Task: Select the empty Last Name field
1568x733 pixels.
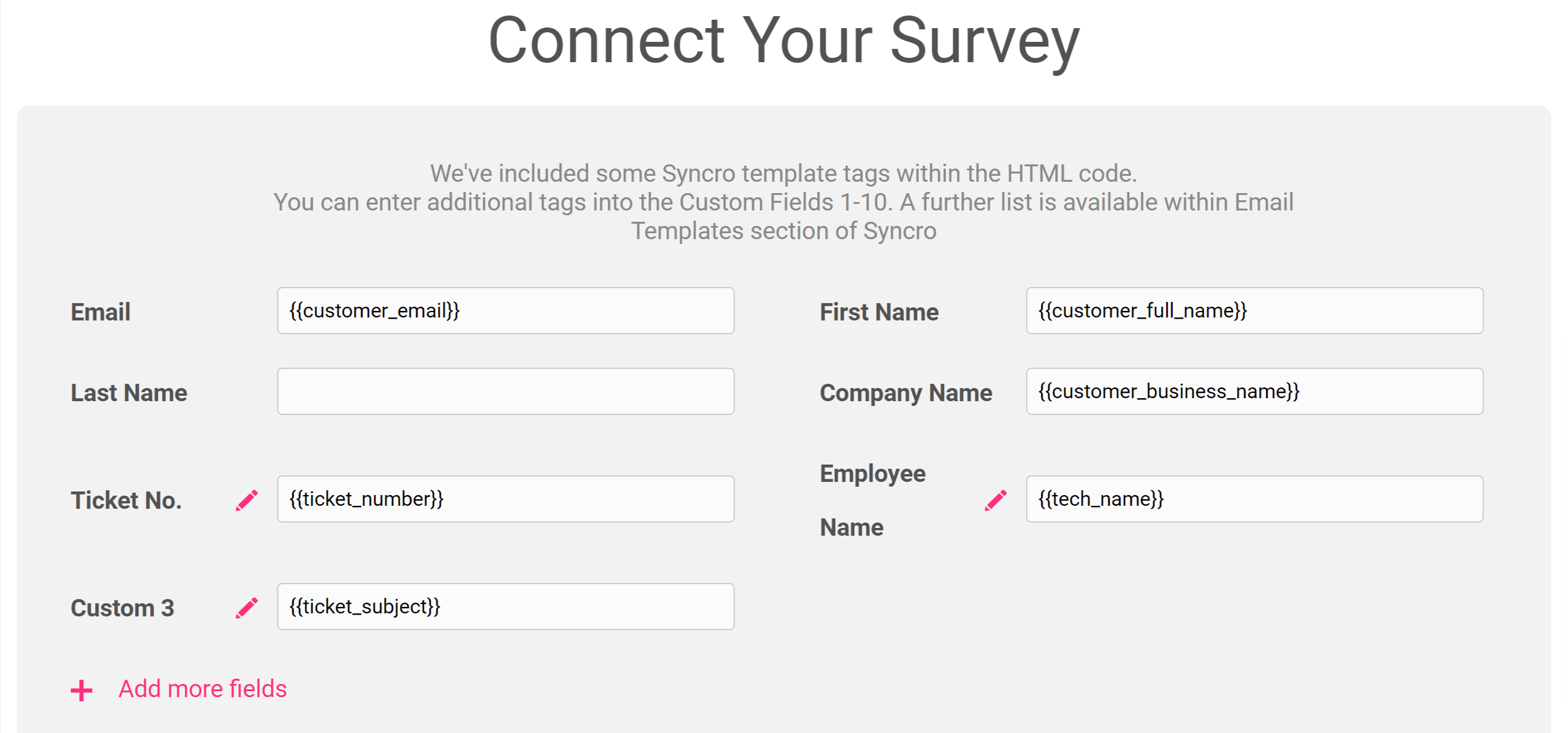Action: tap(505, 391)
